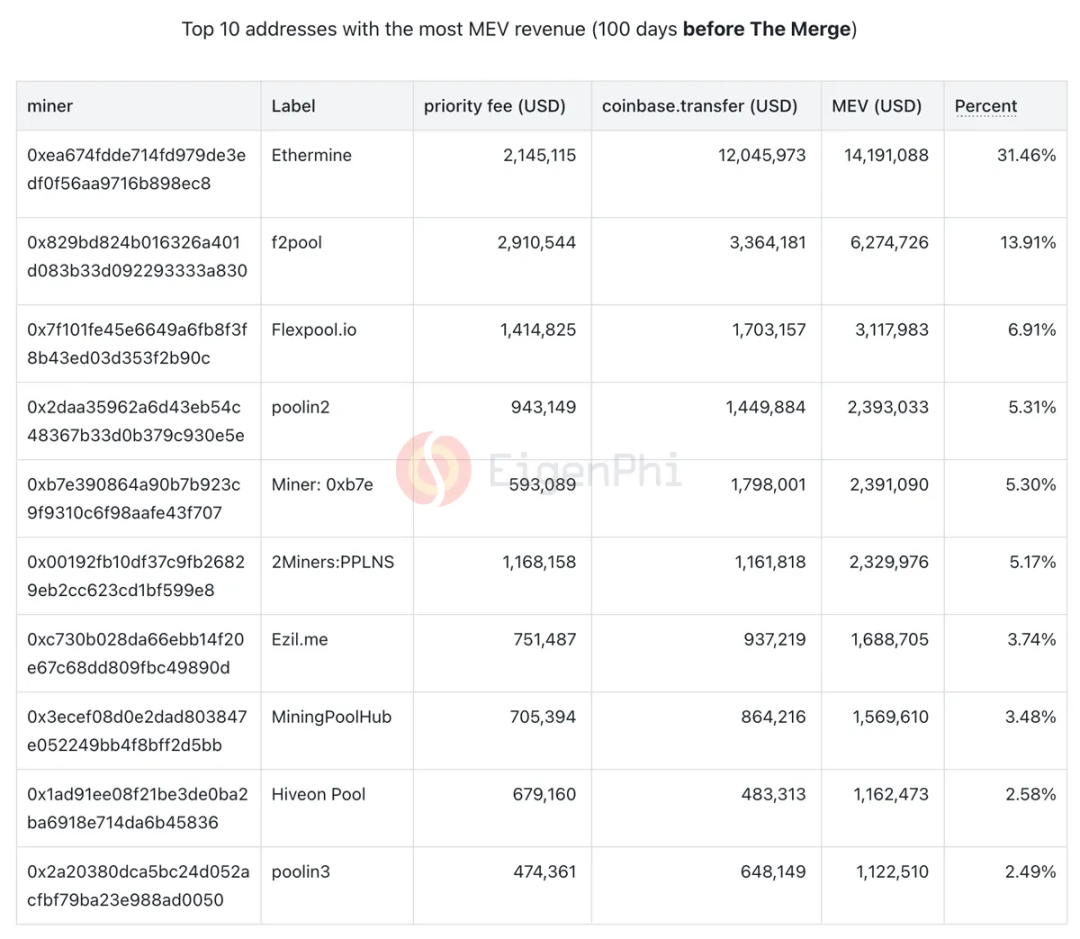Click the 'Label' column header
1080x939 pixels.
(293, 106)
